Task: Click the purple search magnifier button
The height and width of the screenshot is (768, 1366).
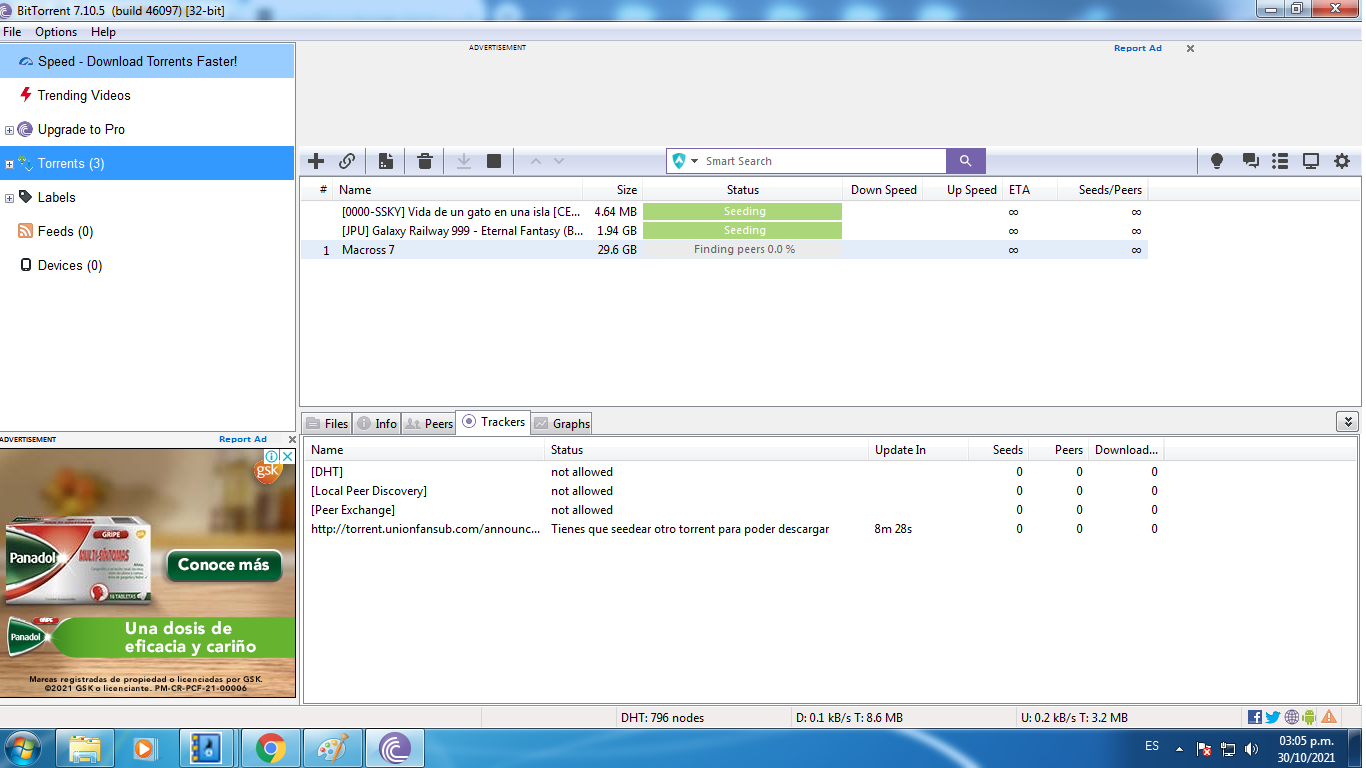Action: (966, 161)
